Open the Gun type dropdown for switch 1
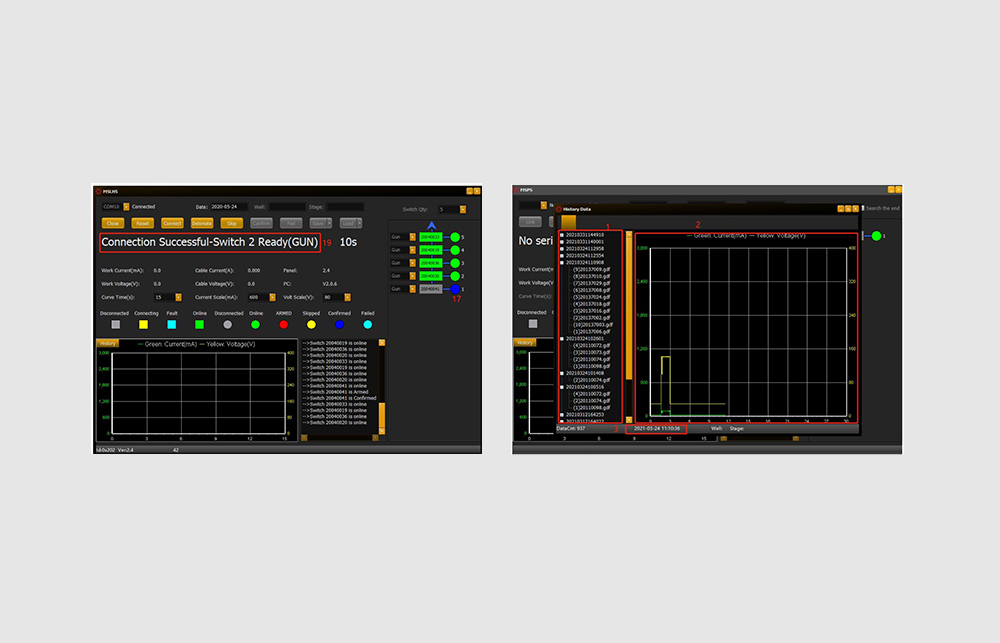 (412, 289)
